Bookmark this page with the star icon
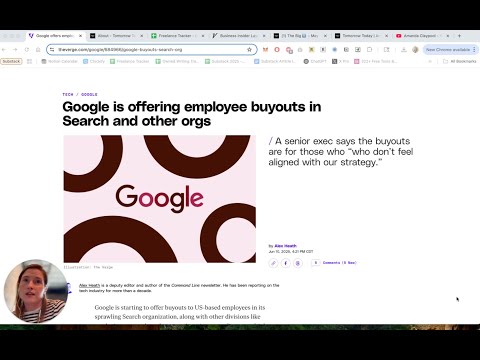The height and width of the screenshot is (360, 480). click(249, 50)
